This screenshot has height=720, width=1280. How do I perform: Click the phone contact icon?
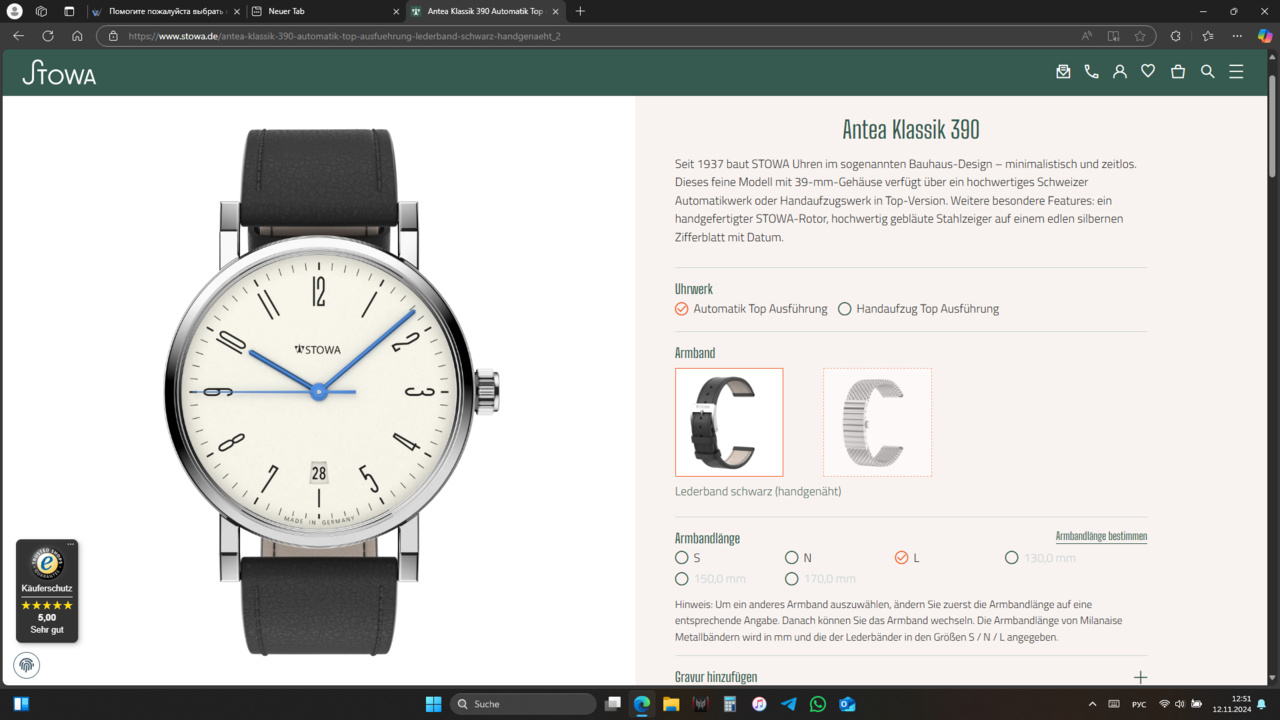1091,72
